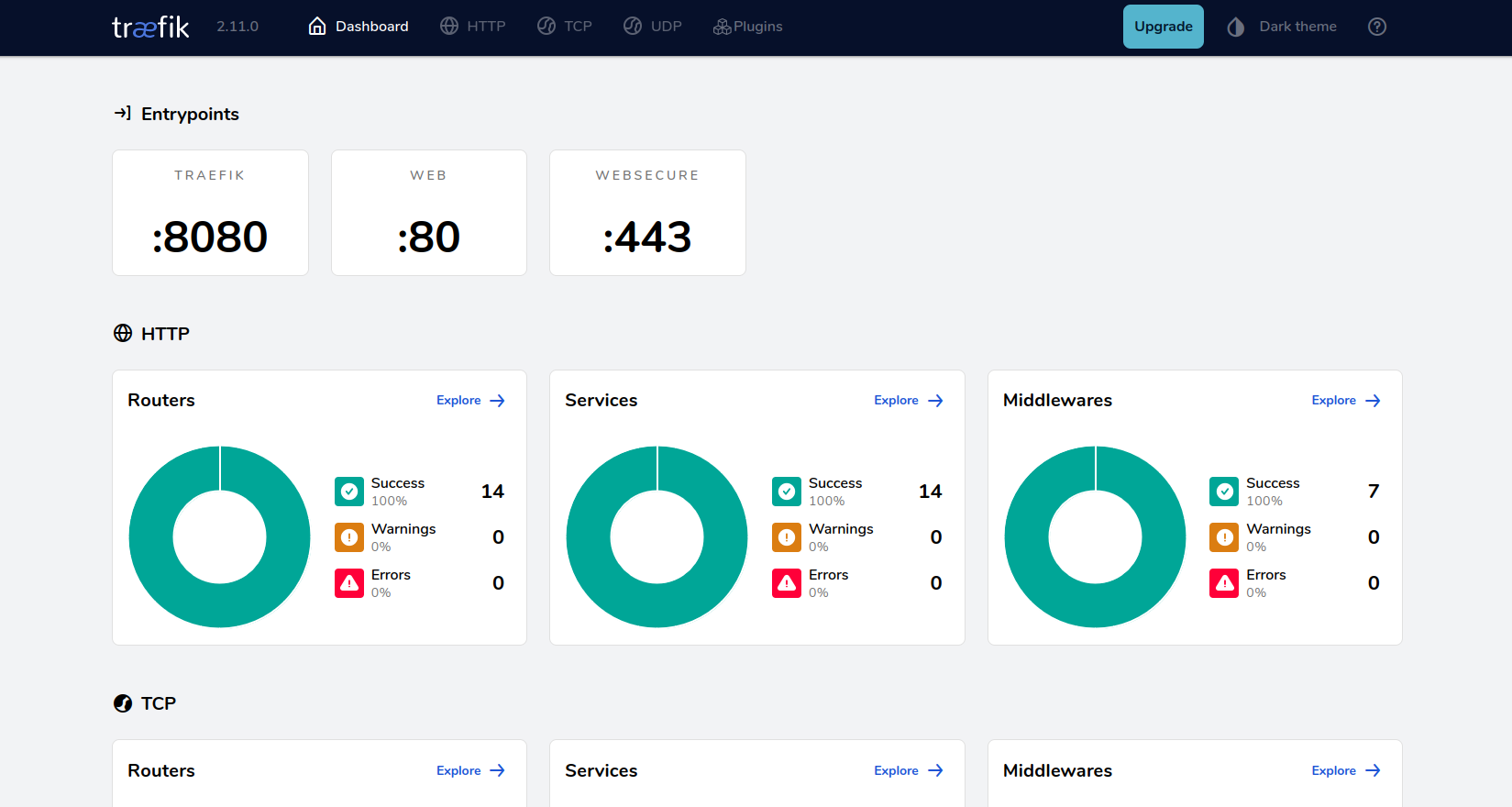The width and height of the screenshot is (1512, 807).
Task: Explore the TCP Services
Action: [909, 770]
